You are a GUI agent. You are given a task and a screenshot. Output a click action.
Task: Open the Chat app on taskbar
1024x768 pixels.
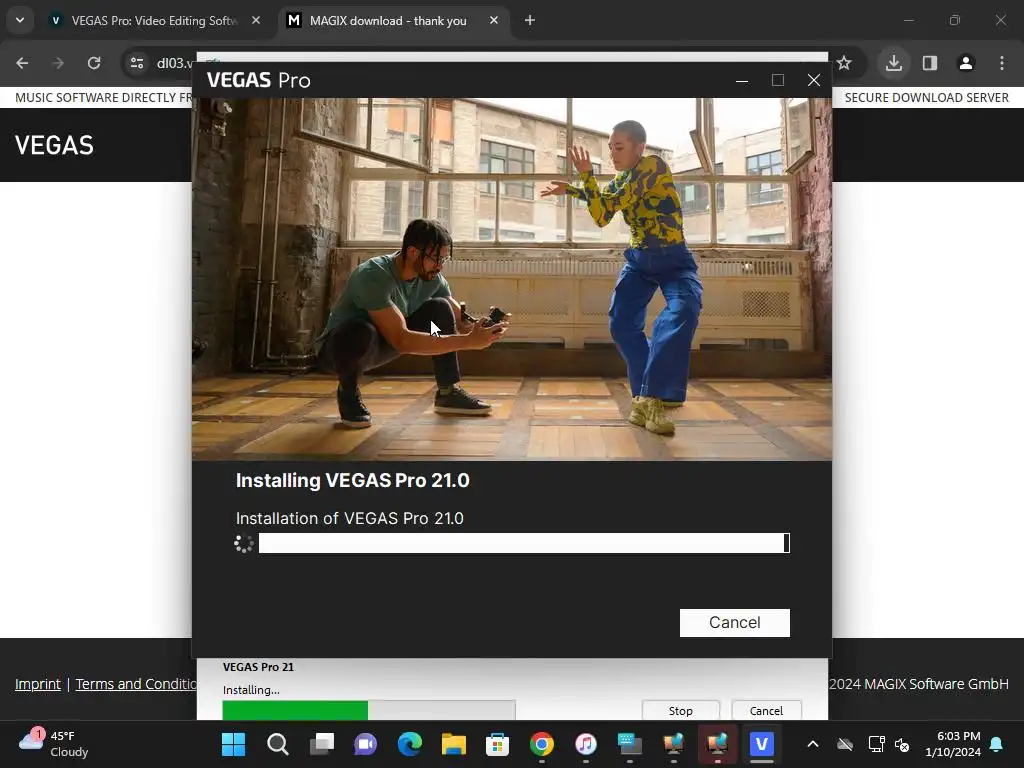(365, 744)
